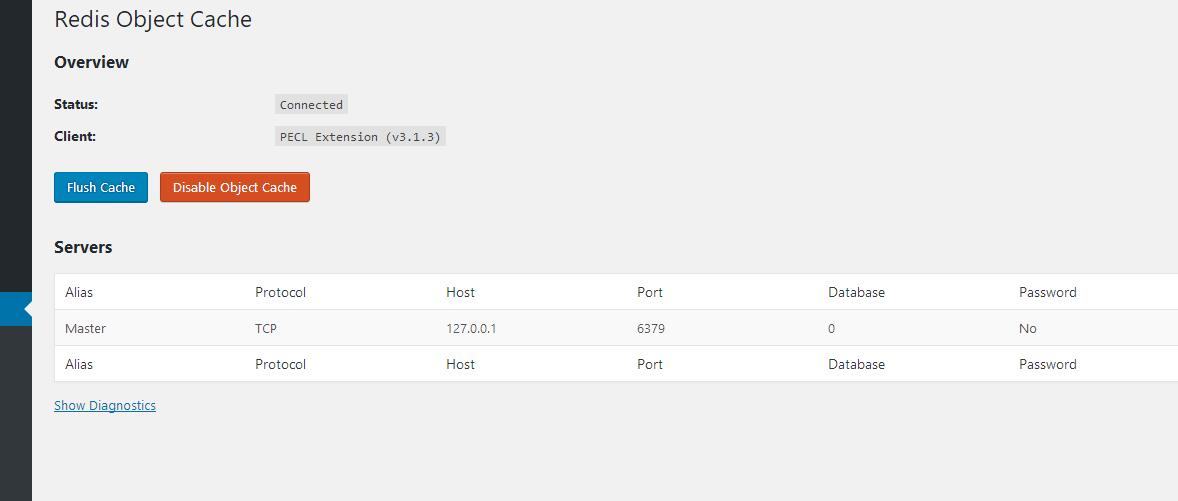Click the Redis Object Cache page title
The image size is (1178, 501).
click(x=153, y=20)
